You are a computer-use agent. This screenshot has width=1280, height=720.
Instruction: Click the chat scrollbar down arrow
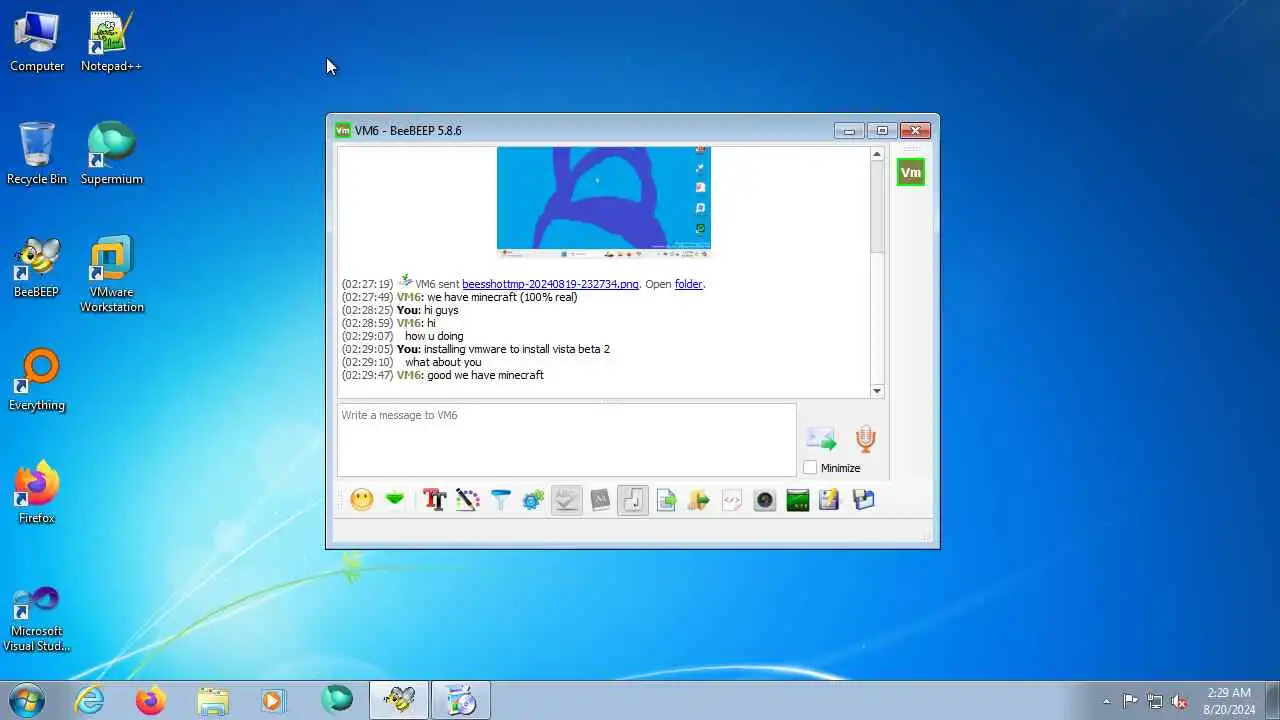[877, 391]
